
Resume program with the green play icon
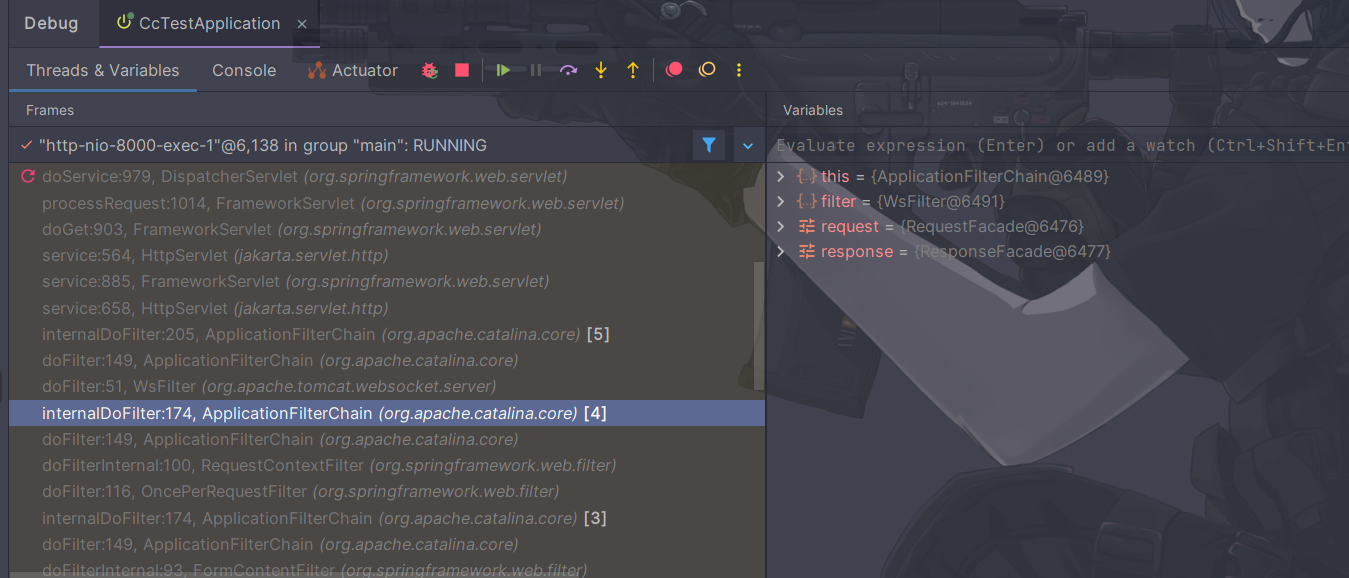[x=504, y=70]
